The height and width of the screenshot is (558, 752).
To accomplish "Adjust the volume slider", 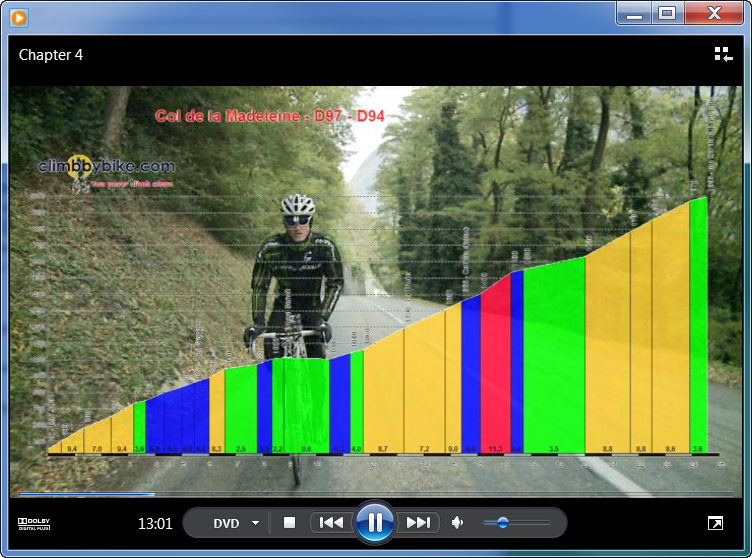I will [x=517, y=522].
